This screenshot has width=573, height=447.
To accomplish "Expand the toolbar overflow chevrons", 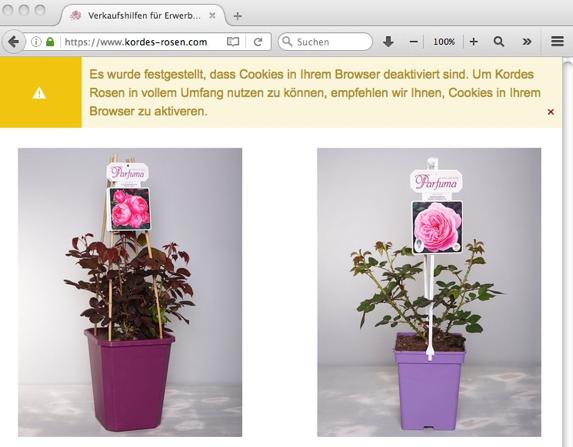I will click(x=527, y=42).
